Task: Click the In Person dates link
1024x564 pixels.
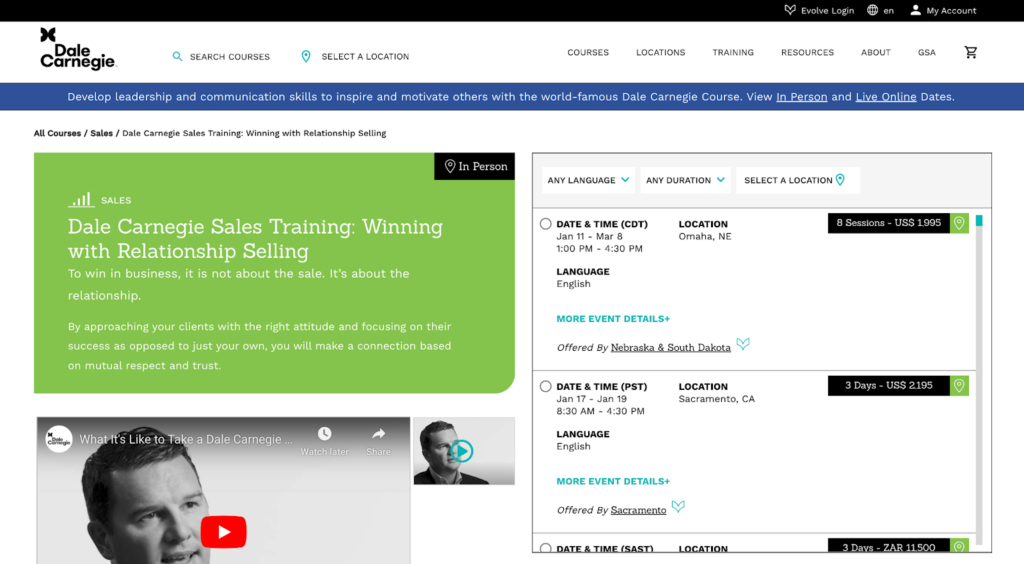Action: 801,97
